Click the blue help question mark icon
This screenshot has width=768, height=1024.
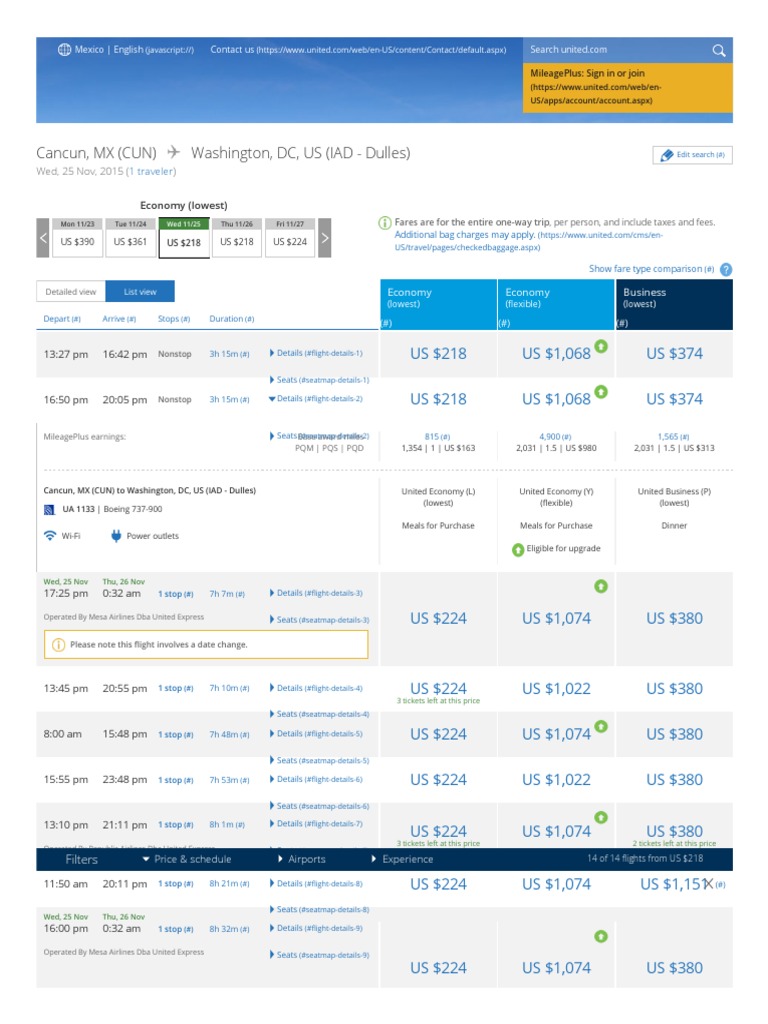(726, 269)
